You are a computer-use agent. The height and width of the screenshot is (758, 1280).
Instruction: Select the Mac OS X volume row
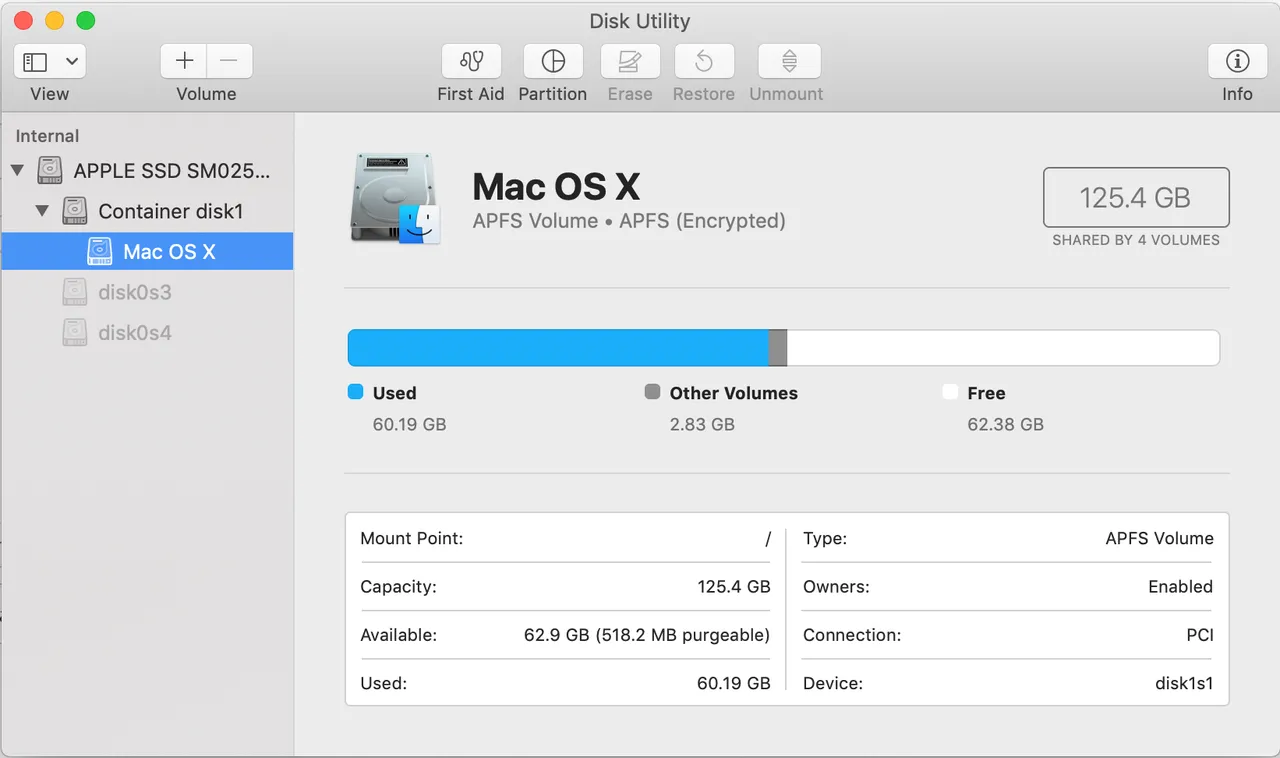point(147,251)
